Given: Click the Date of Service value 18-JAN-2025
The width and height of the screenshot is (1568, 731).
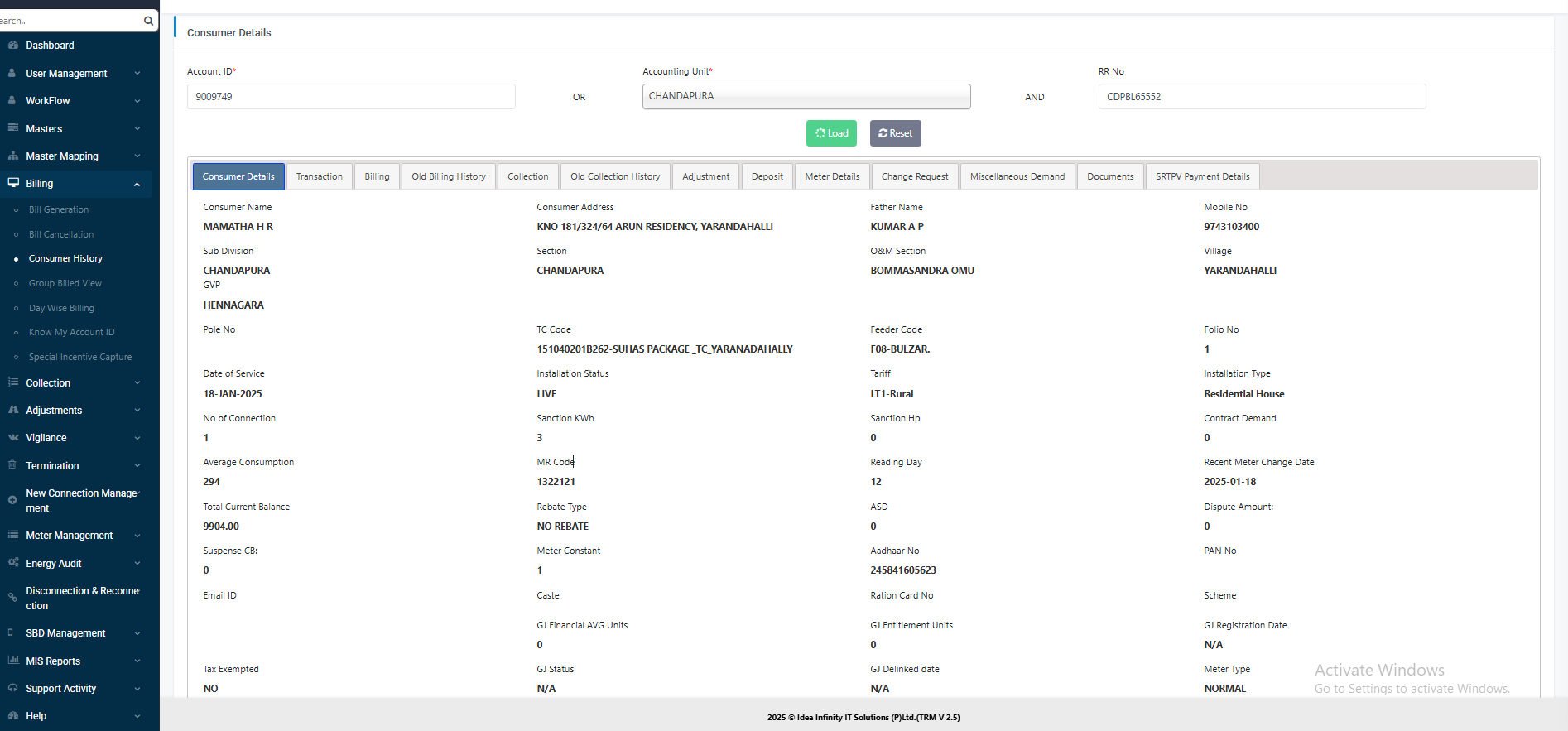Looking at the screenshot, I should [x=233, y=394].
